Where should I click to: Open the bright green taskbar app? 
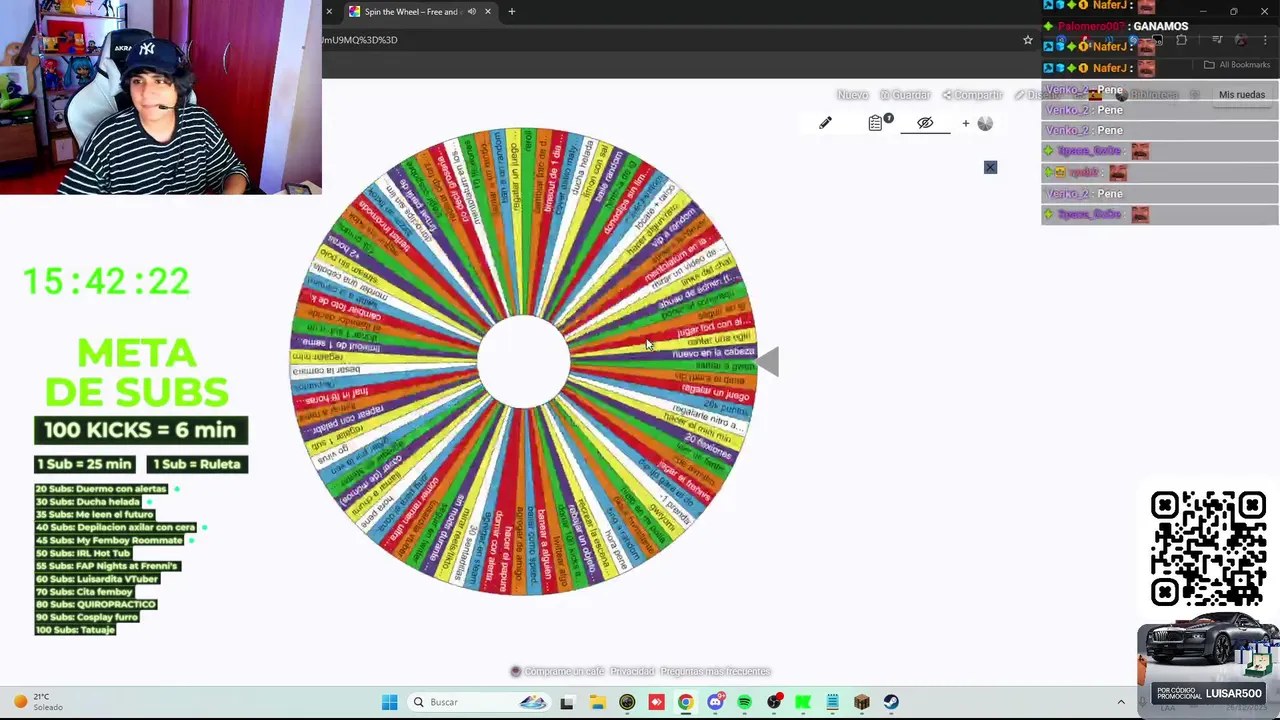(803, 702)
